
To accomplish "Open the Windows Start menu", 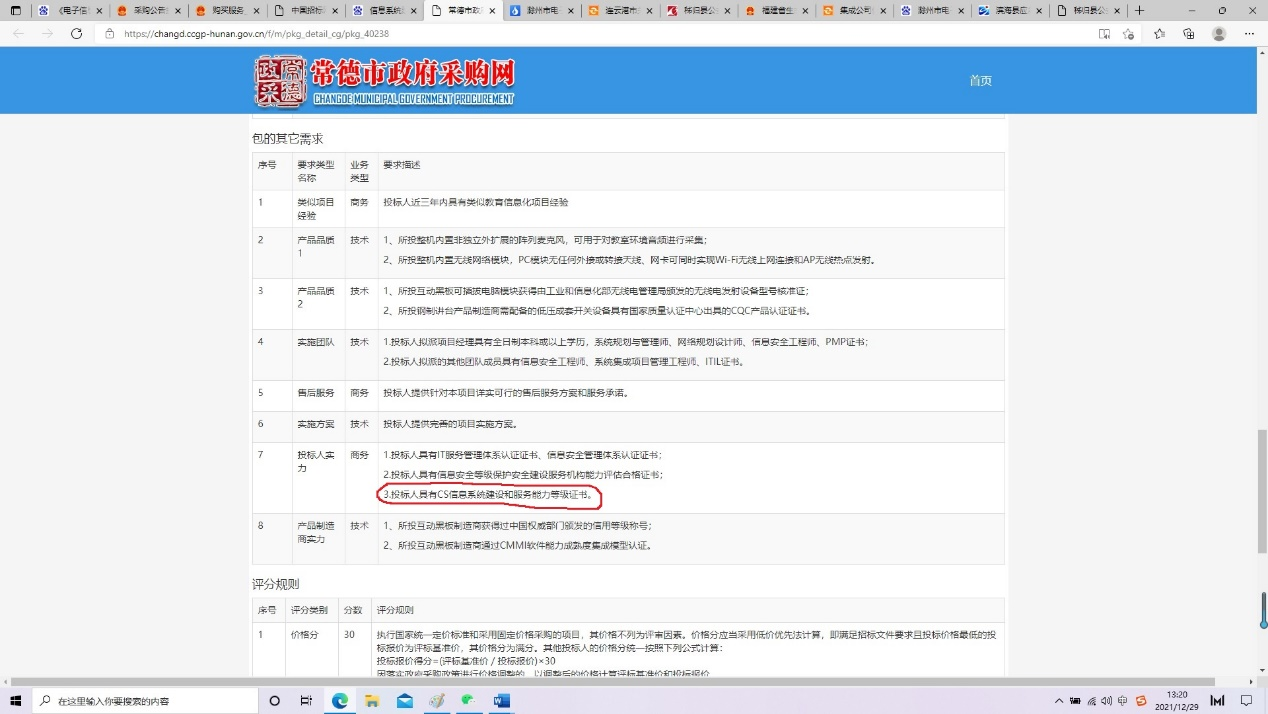I will click(x=16, y=701).
